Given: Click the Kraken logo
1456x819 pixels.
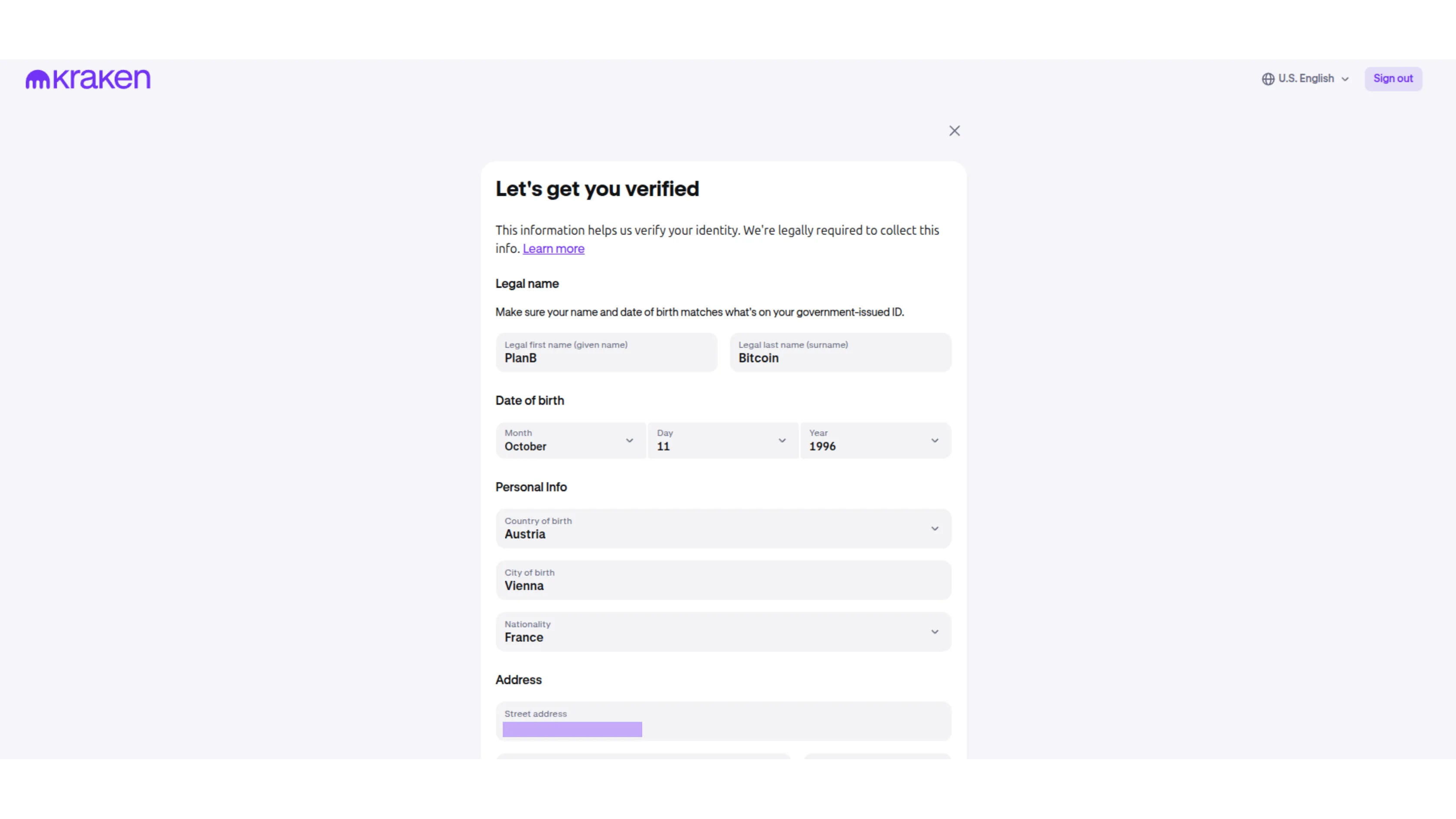Looking at the screenshot, I should pyautogui.click(x=88, y=79).
